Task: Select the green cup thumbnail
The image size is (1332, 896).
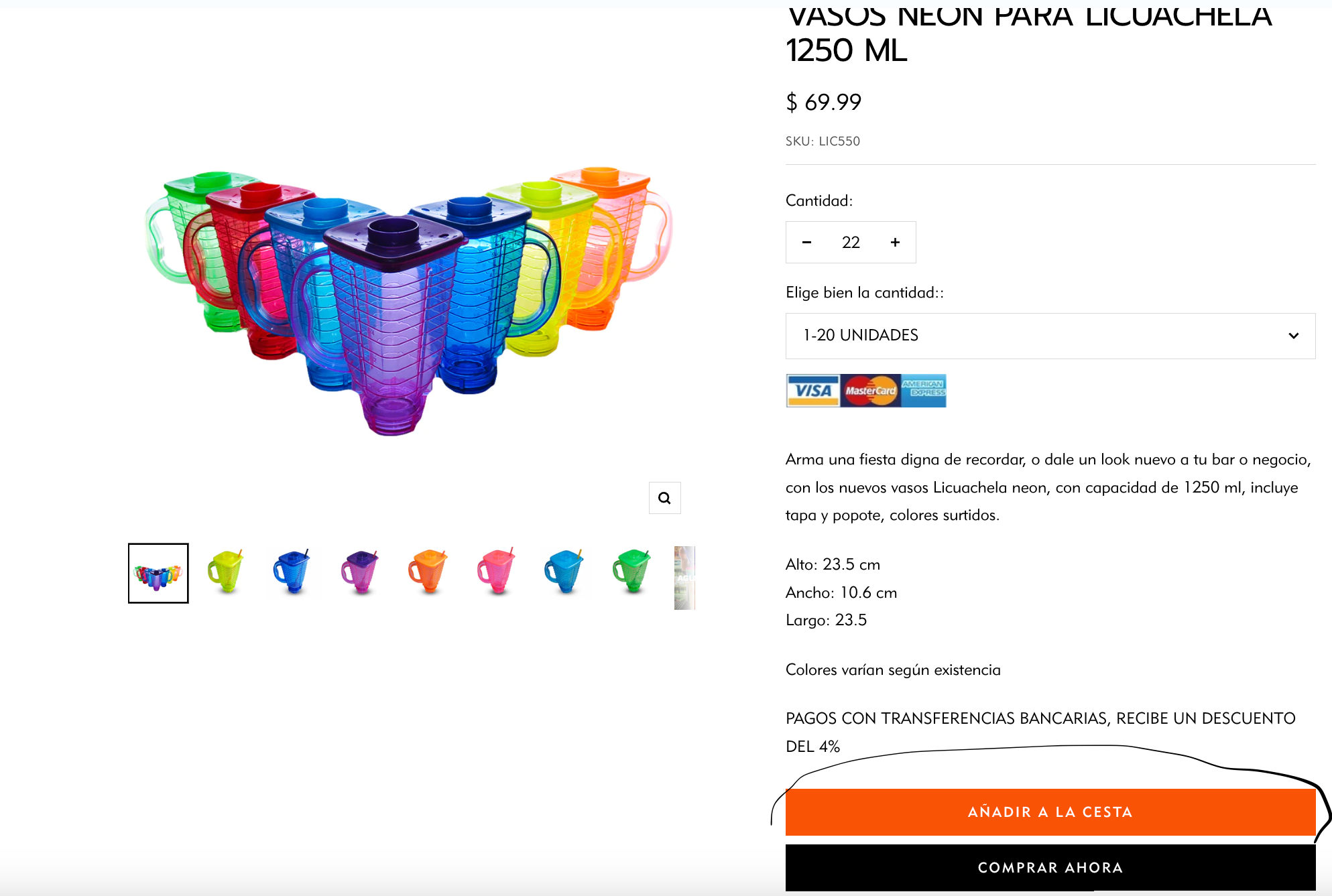Action: pyautogui.click(x=632, y=574)
